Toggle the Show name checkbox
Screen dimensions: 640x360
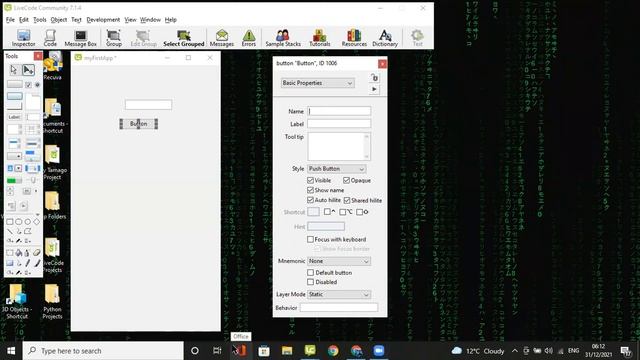[310, 190]
